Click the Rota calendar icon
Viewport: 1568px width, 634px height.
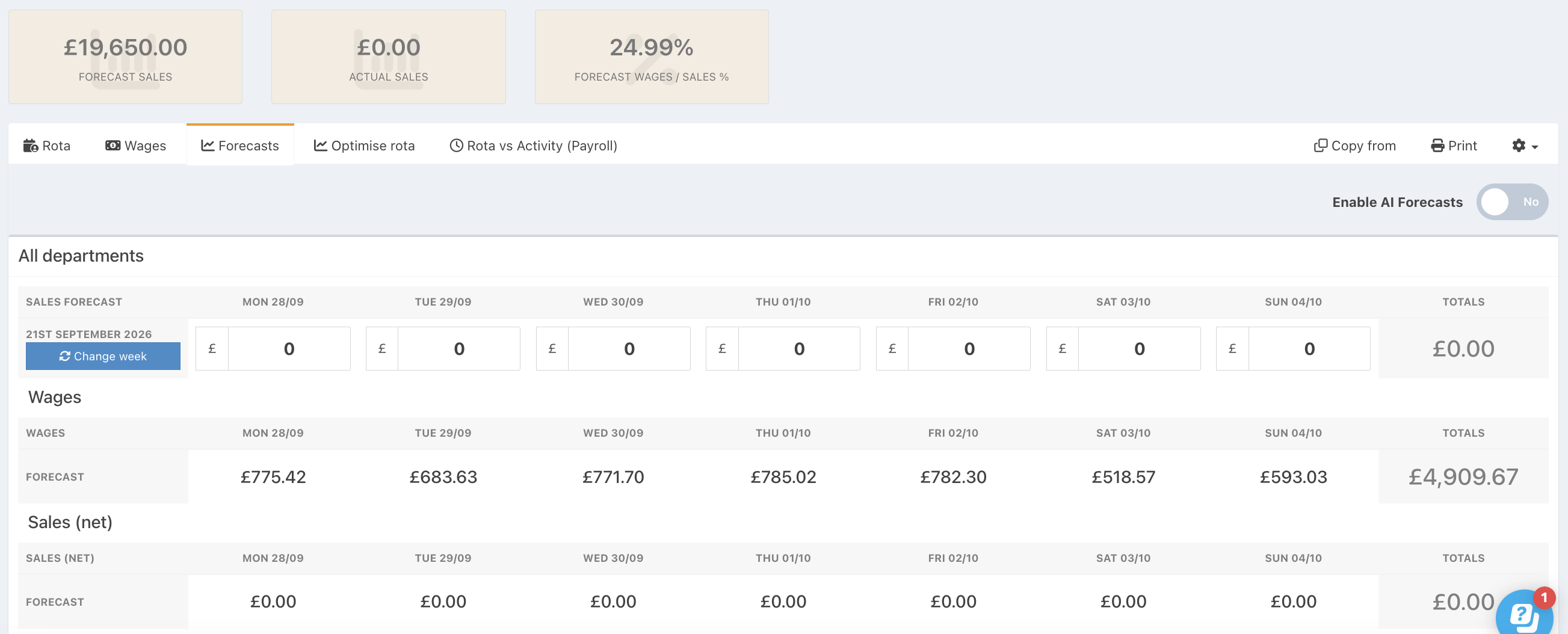click(x=31, y=146)
